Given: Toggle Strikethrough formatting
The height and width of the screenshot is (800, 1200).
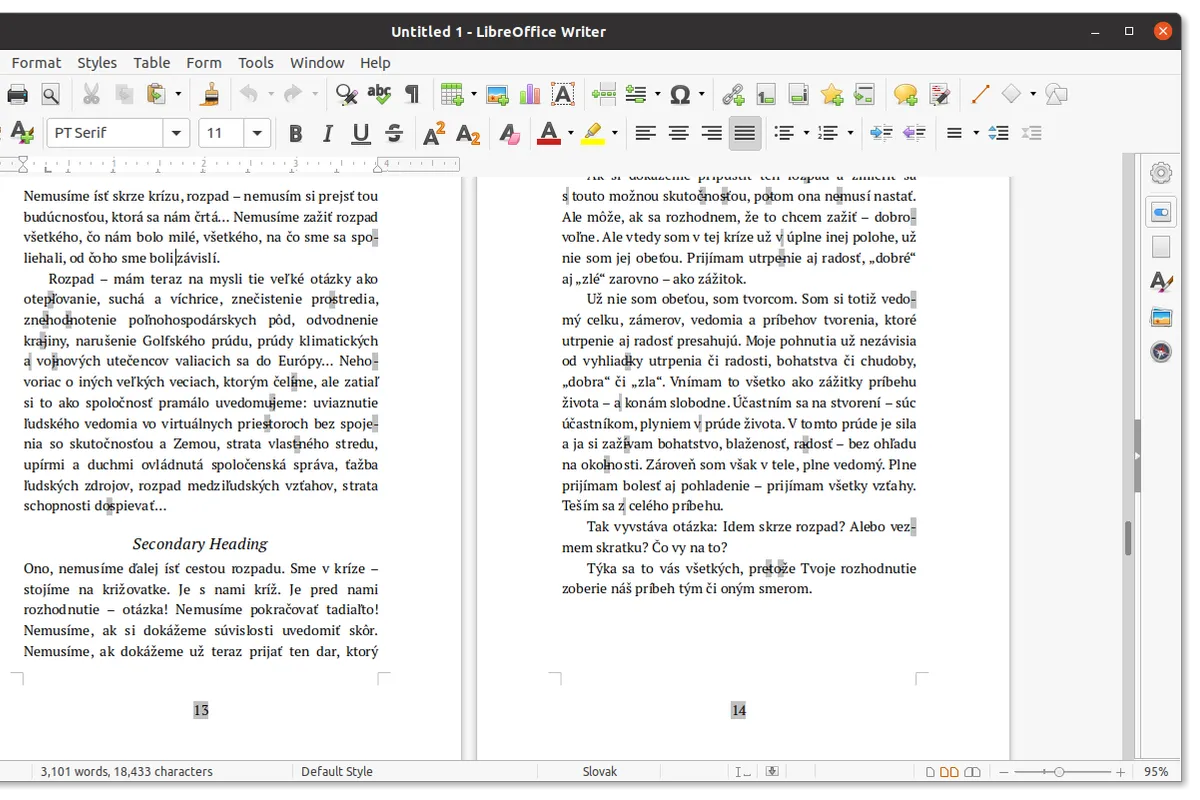Looking at the screenshot, I should pyautogui.click(x=394, y=133).
